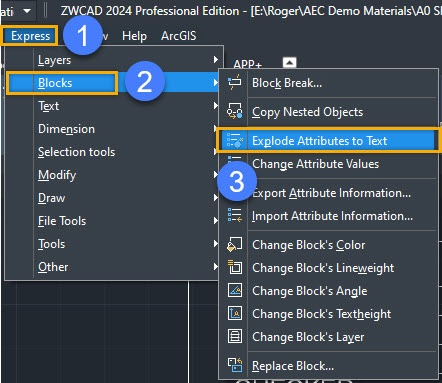Image resolution: width=442 pixels, height=383 pixels.
Task: Expand arrow next to Tools
Action: [216, 244]
